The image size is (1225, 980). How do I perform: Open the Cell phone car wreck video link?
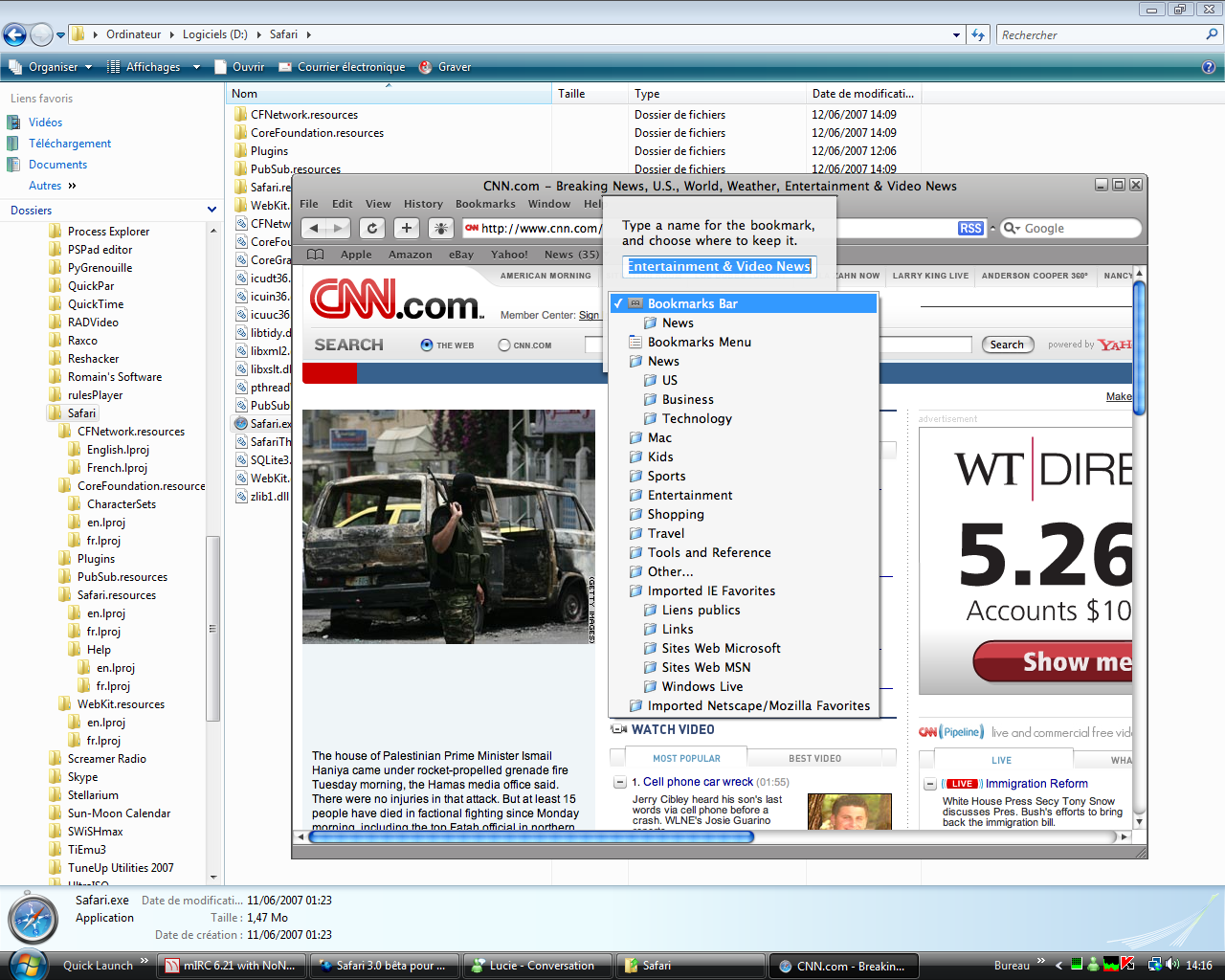[698, 782]
